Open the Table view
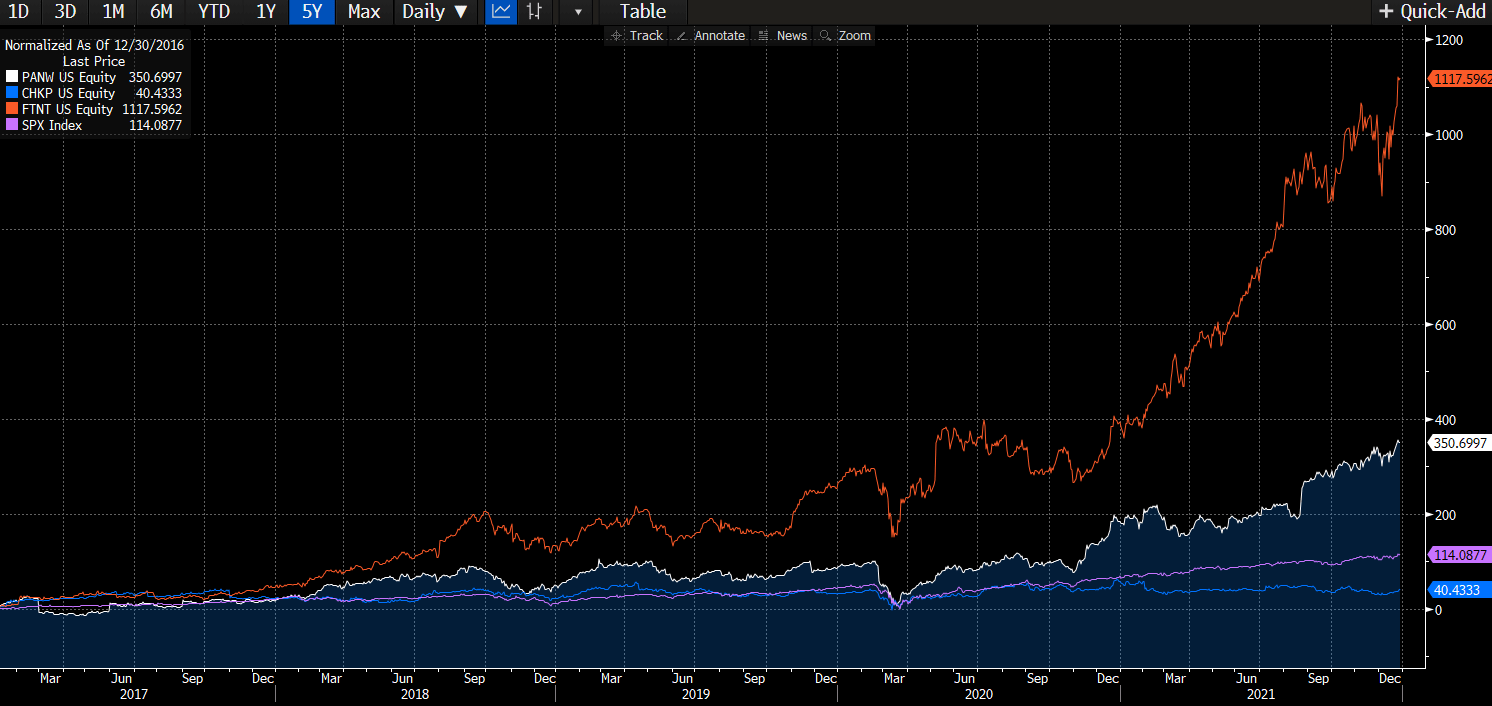The width and height of the screenshot is (1492, 706). tap(641, 12)
